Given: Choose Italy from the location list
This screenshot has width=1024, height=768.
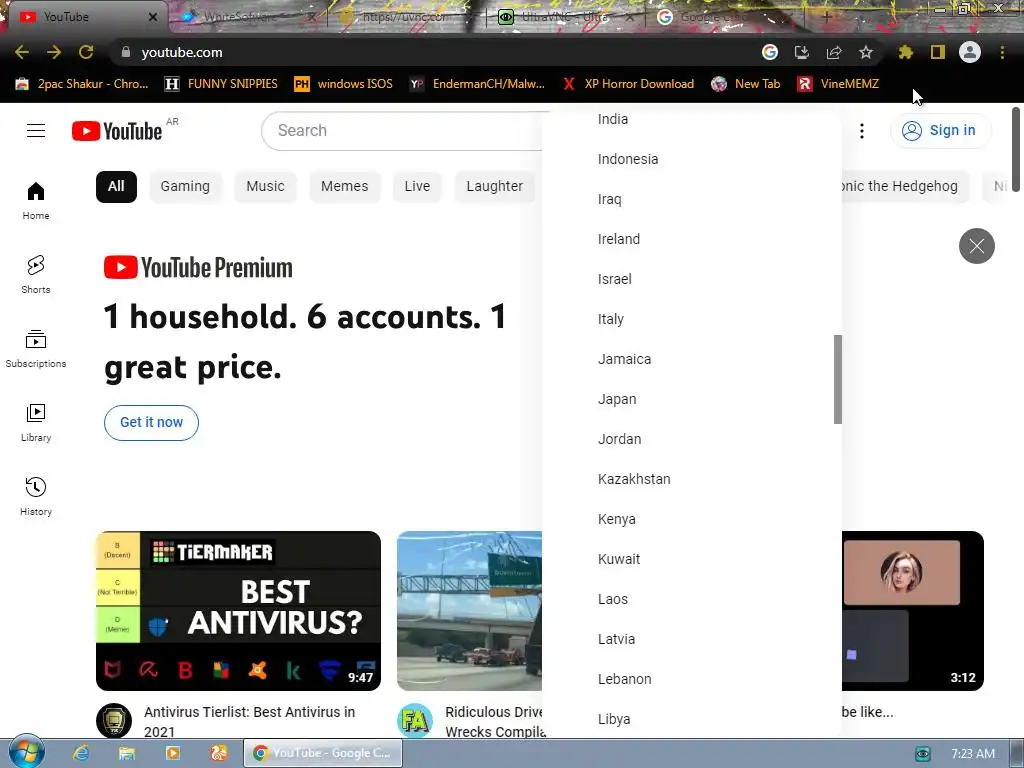Looking at the screenshot, I should (692, 319).
